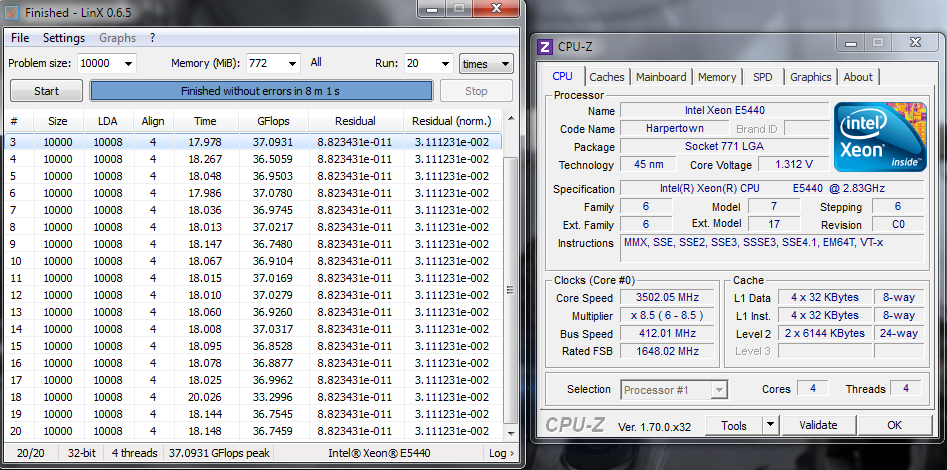Click LinX scrollbar up arrow
Viewport: 947px width, 470px height.
click(511, 119)
